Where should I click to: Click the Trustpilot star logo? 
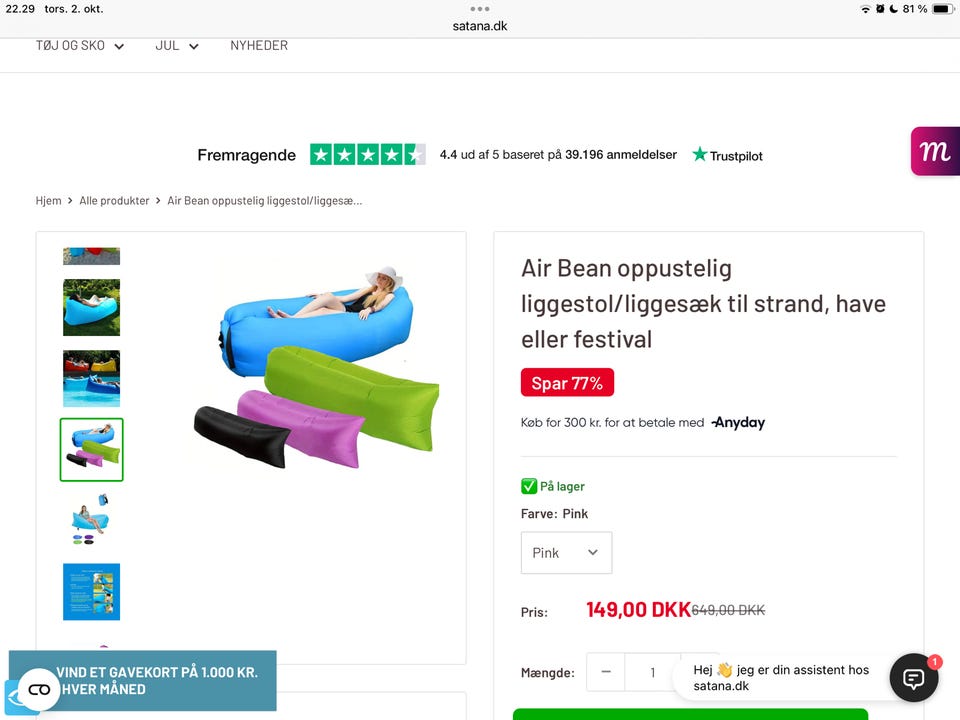tap(727, 155)
